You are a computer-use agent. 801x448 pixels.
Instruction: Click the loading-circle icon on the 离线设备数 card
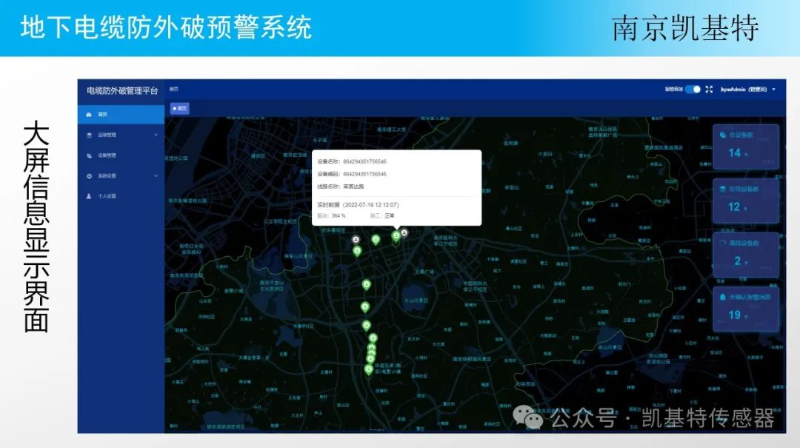point(722,243)
